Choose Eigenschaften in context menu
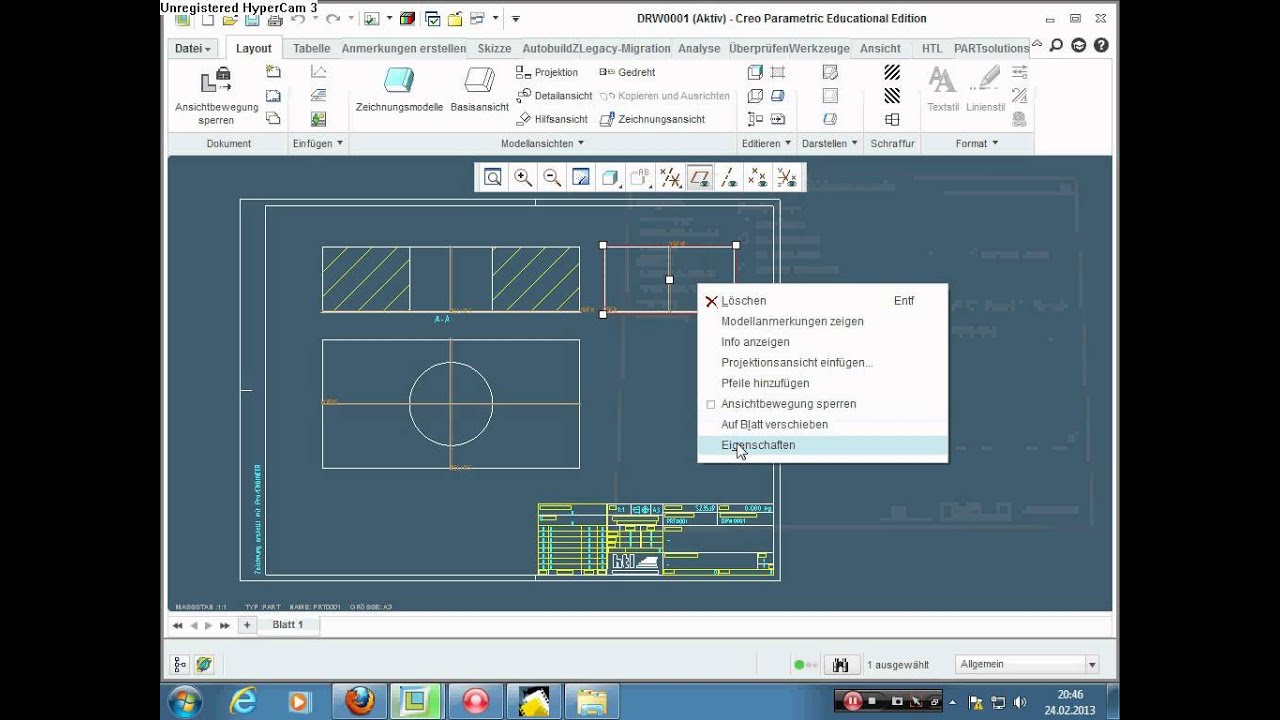This screenshot has height=720, width=1280. click(822, 445)
